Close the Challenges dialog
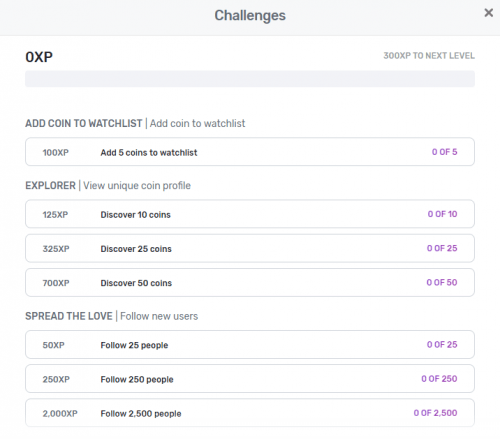500x439 pixels. point(488,13)
